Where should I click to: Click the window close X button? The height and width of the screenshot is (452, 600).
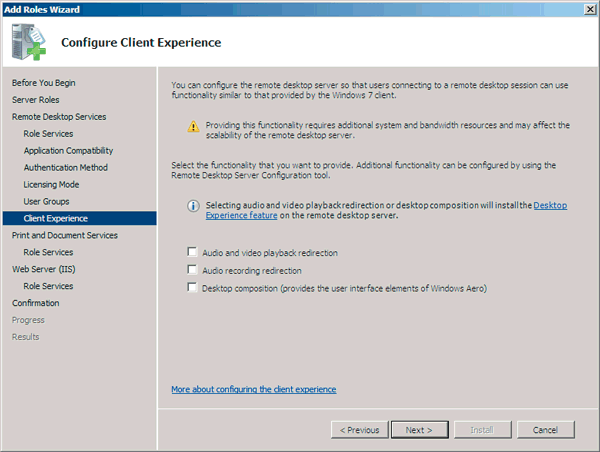click(x=588, y=8)
